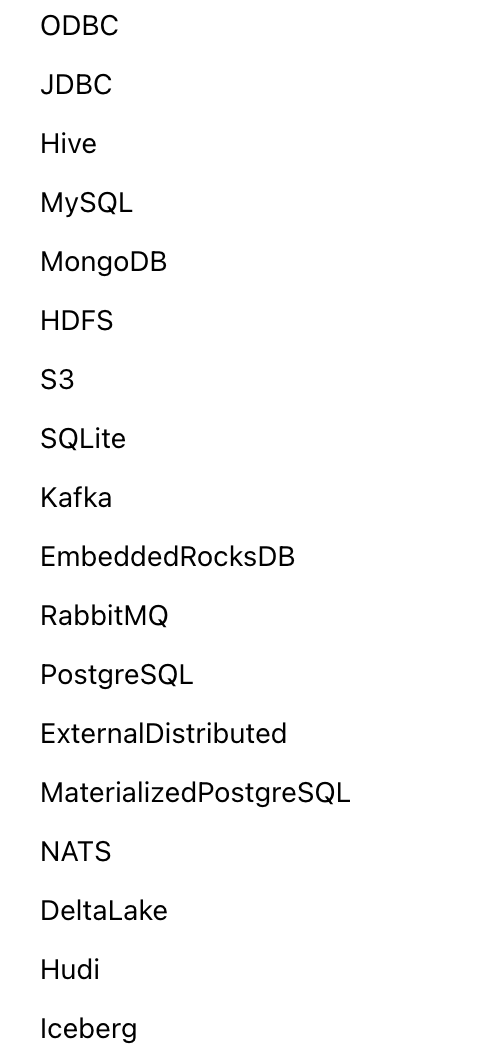Open the NATS entry
This screenshot has width=490, height=1050.
point(76,851)
